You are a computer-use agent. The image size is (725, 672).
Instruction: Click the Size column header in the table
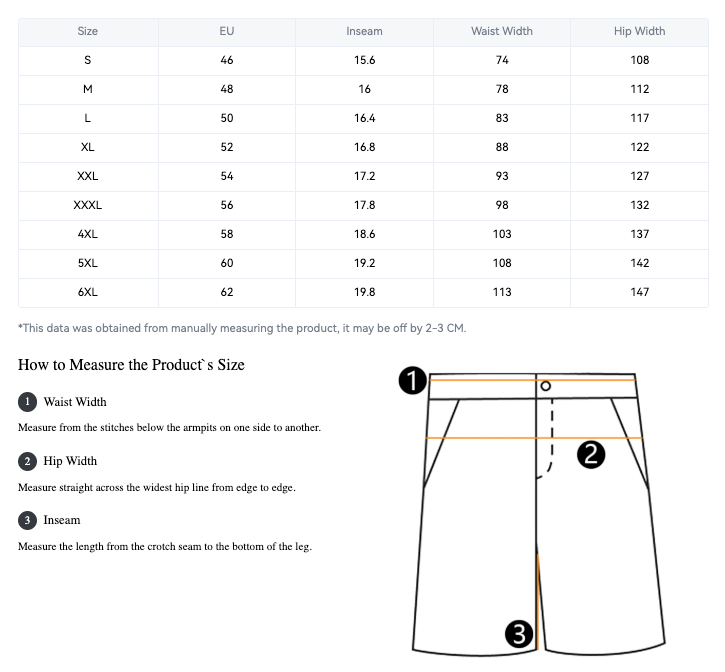click(88, 31)
